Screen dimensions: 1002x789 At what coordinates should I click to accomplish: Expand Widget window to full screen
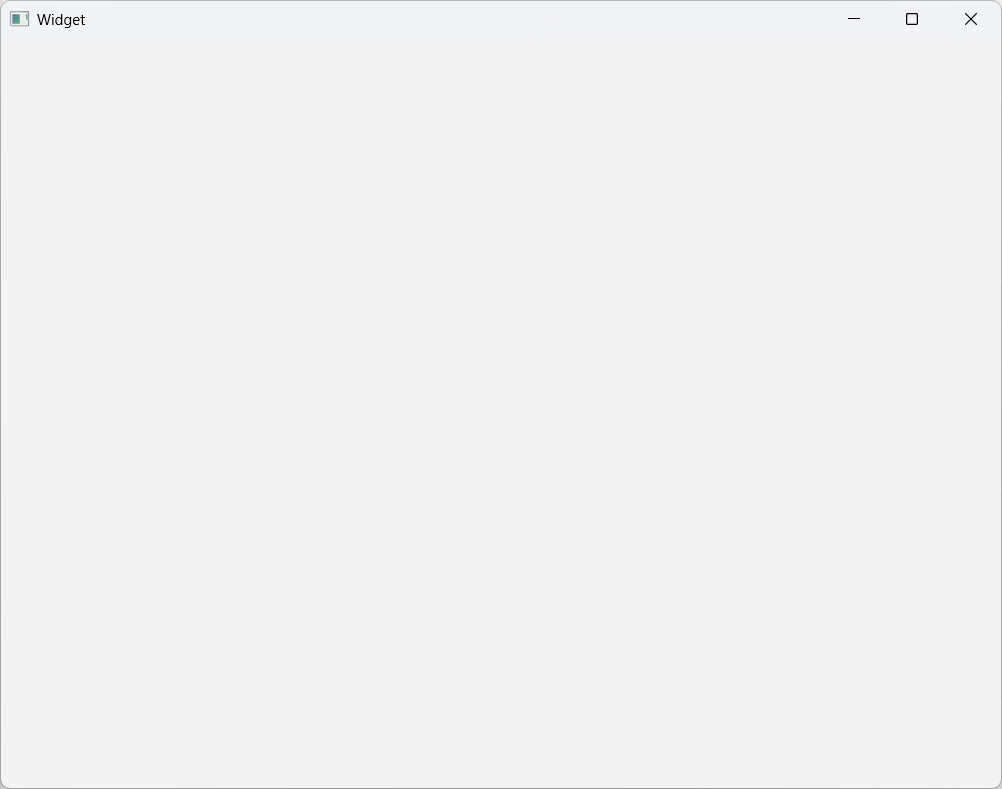pos(912,19)
